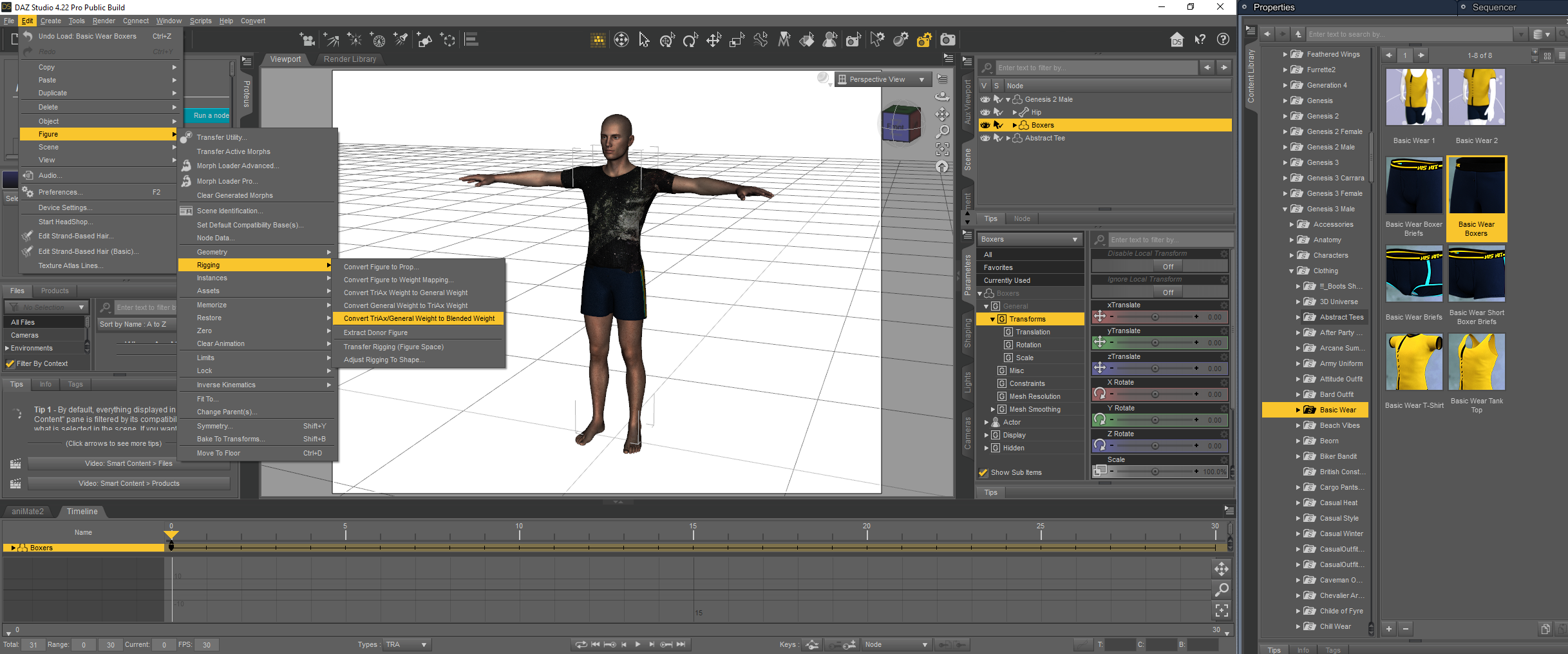Select Basic Wear T-Shirt thumbnail
Image resolution: width=1568 pixels, height=654 pixels.
click(x=1414, y=362)
